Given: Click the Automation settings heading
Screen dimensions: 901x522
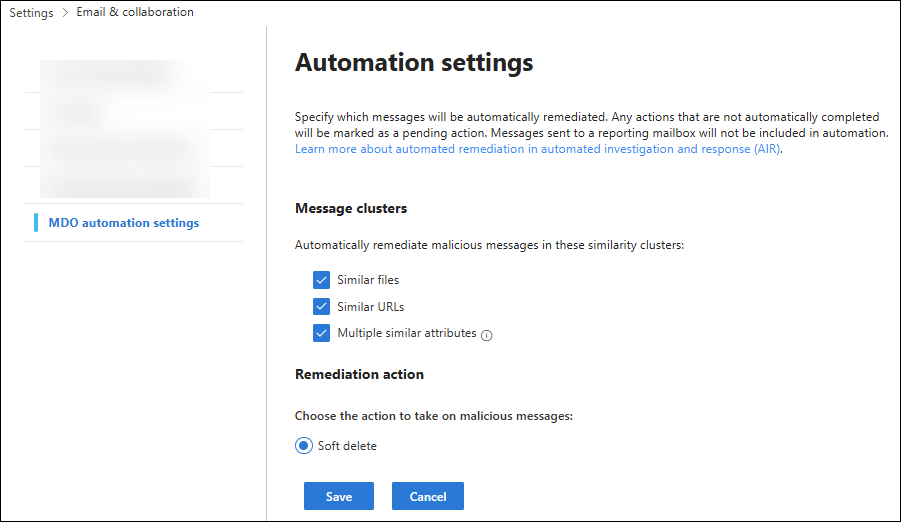Looking at the screenshot, I should 414,62.
